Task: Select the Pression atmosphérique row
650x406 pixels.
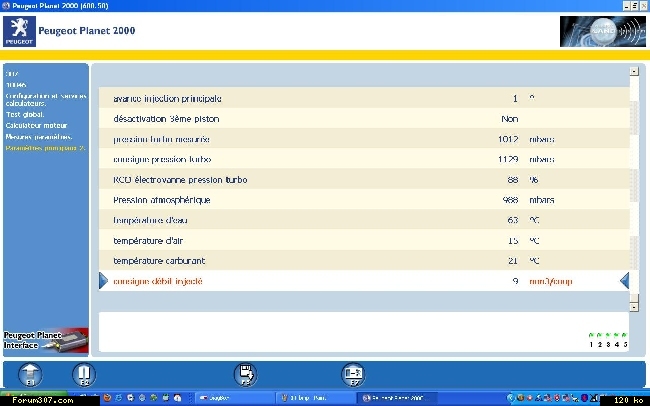Action: [x=364, y=200]
